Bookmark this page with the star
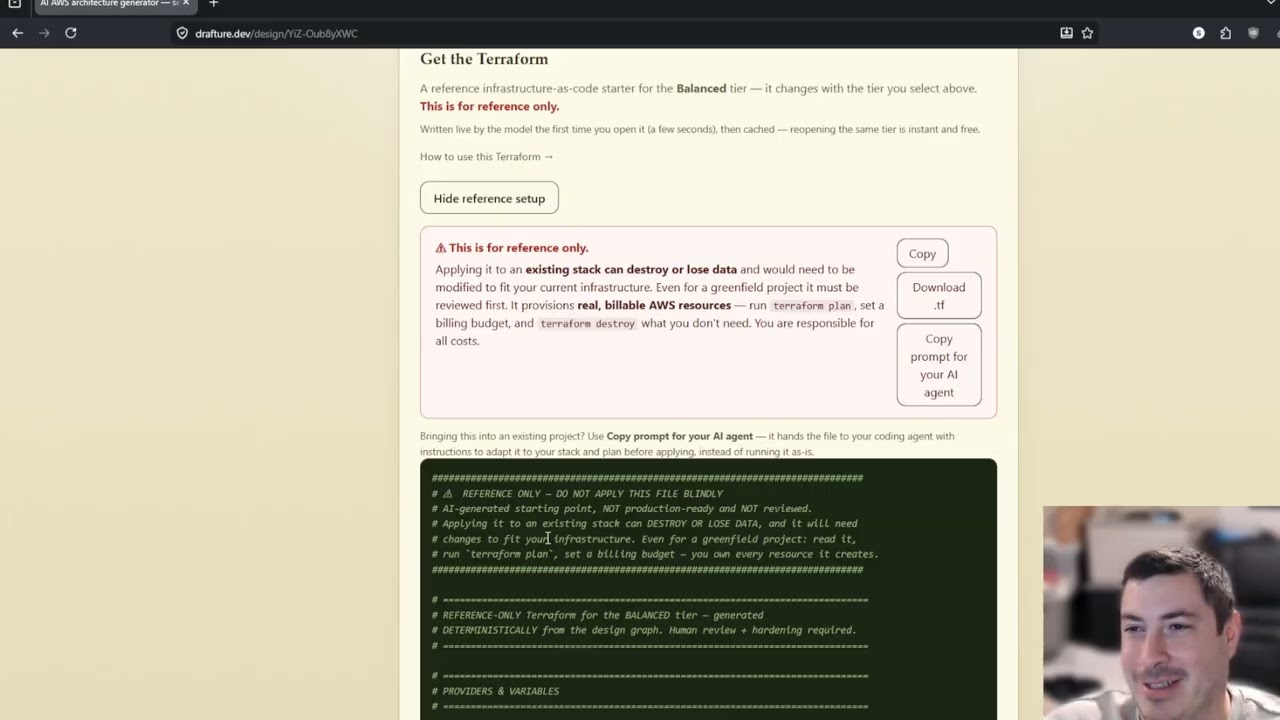The height and width of the screenshot is (720, 1280). [1087, 33]
